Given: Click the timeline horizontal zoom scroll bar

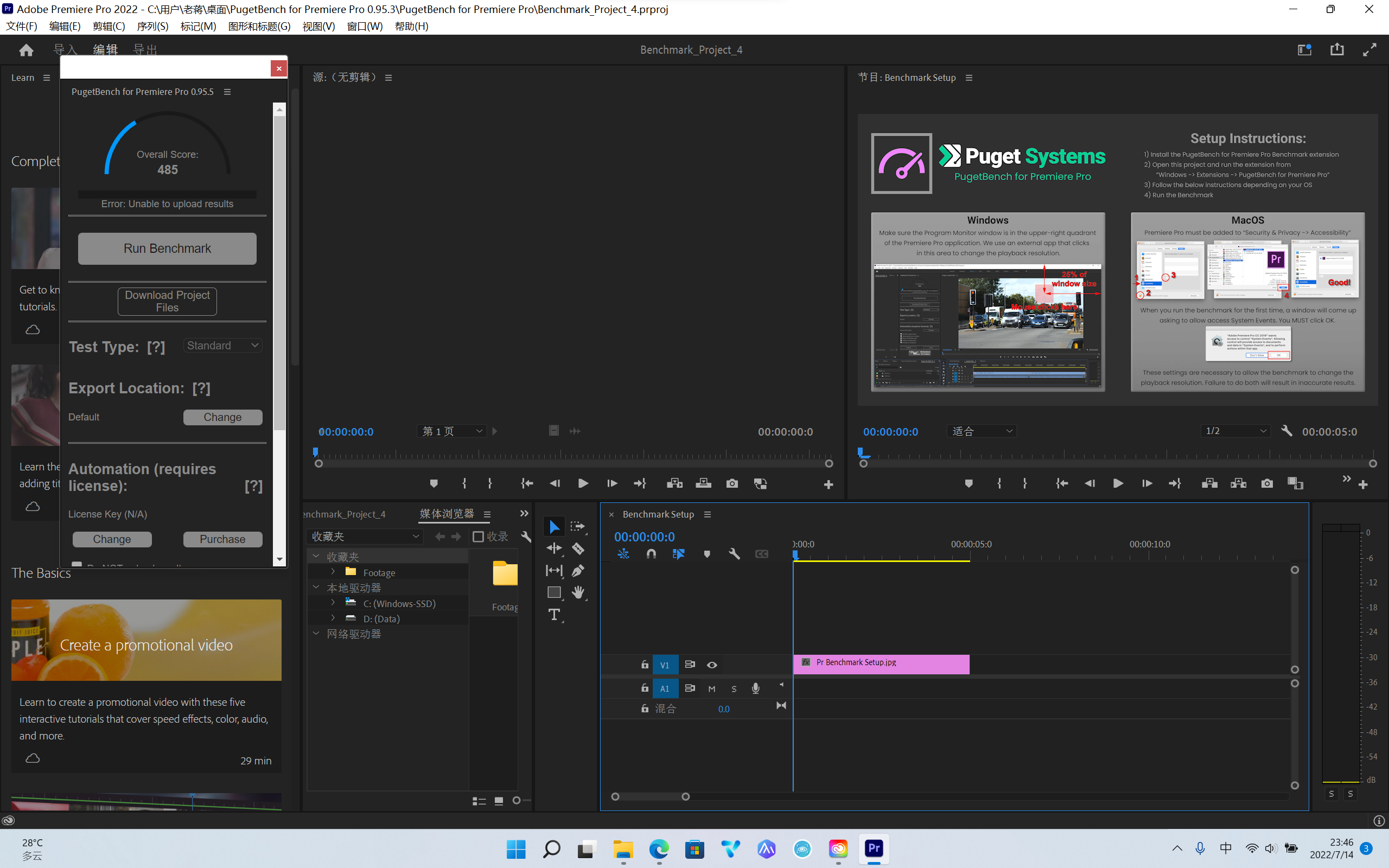Looking at the screenshot, I should coord(651,797).
